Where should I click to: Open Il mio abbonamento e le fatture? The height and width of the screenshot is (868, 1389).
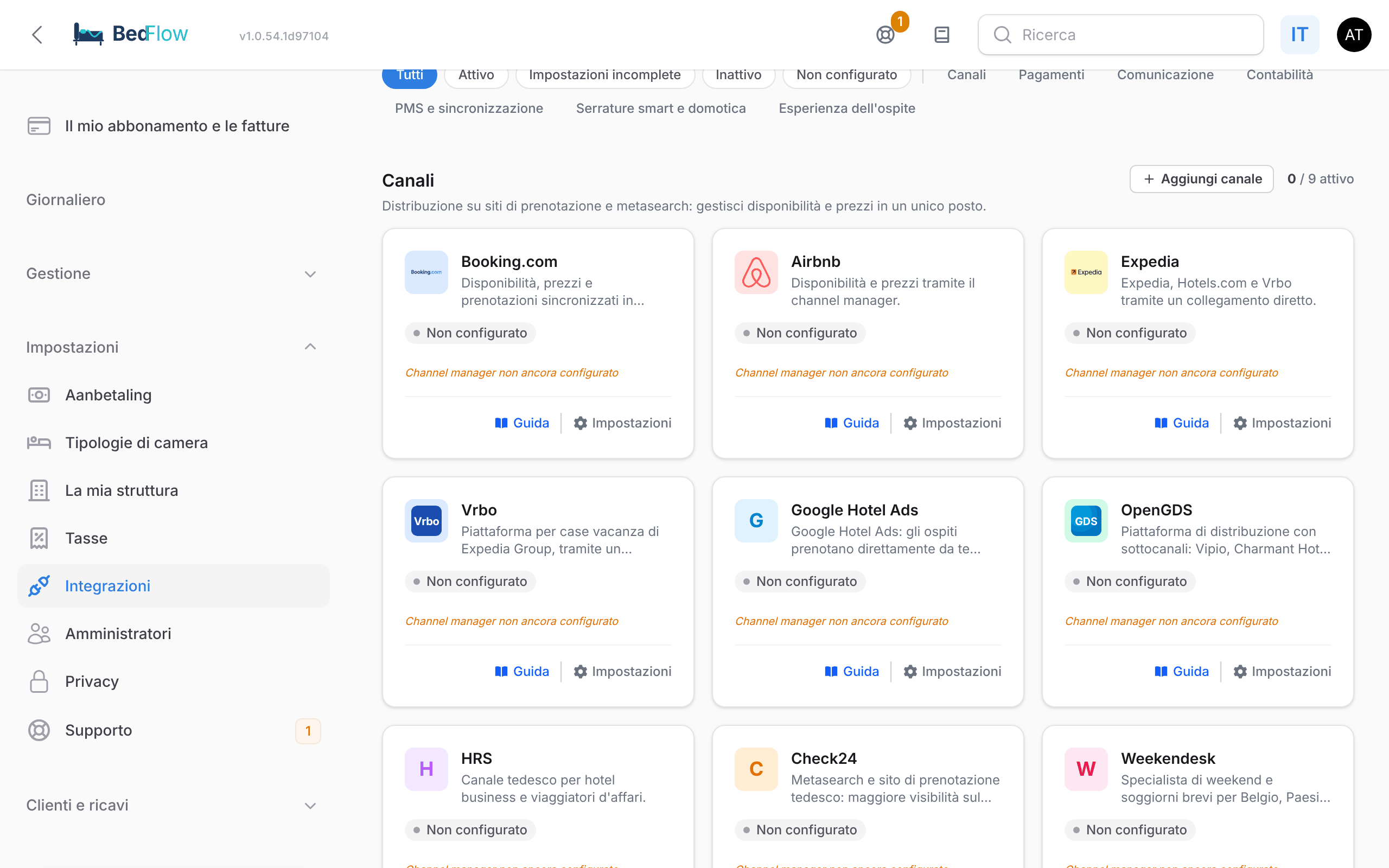coord(173,126)
